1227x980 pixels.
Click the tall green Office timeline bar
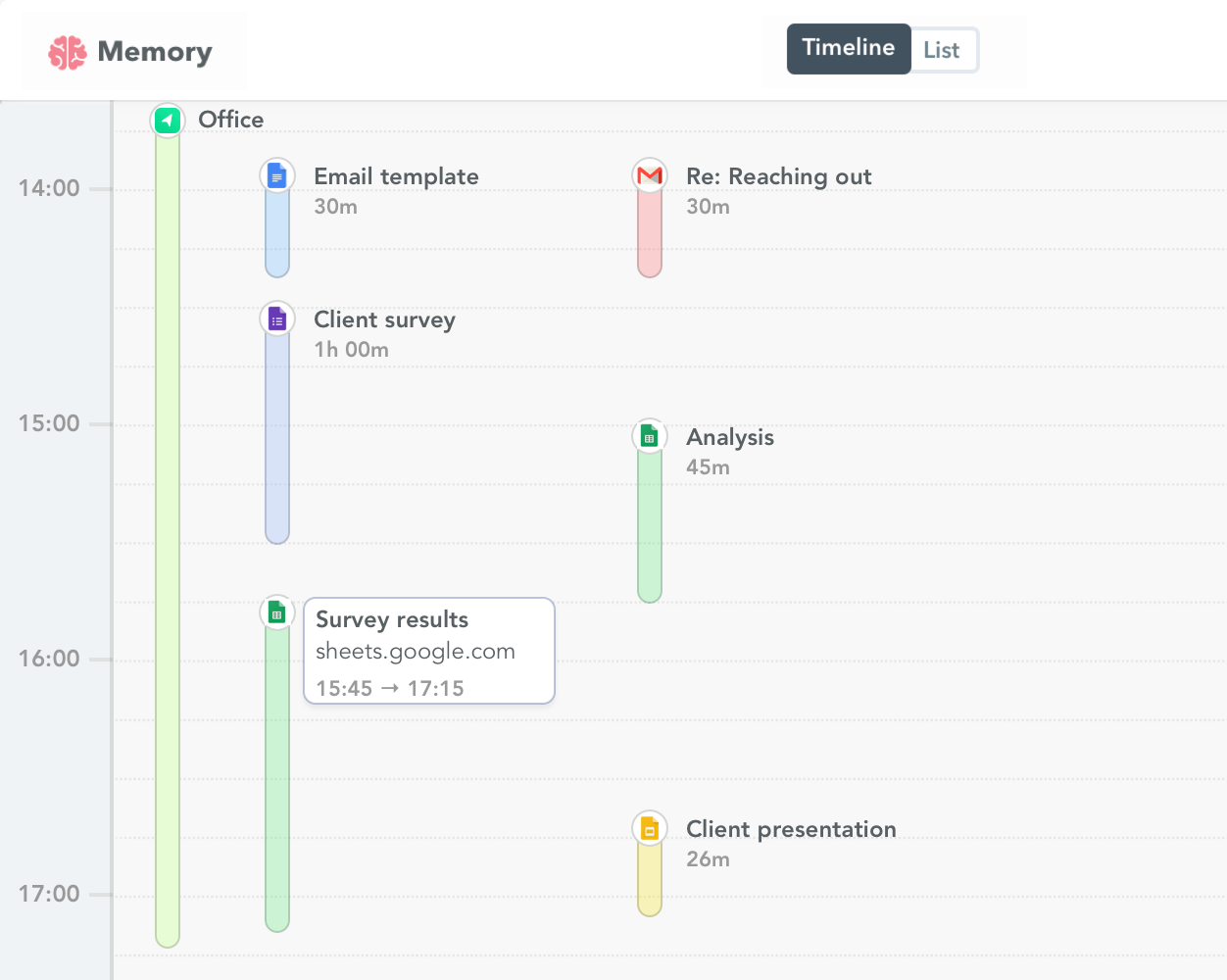167,539
